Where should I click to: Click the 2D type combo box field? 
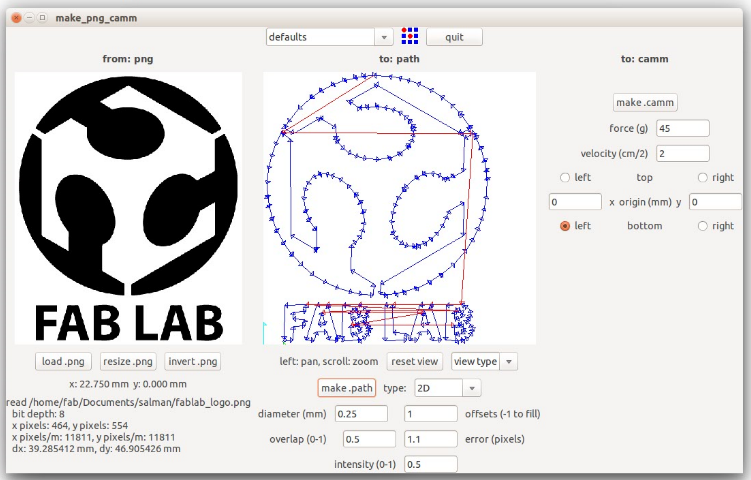pyautogui.click(x=439, y=388)
